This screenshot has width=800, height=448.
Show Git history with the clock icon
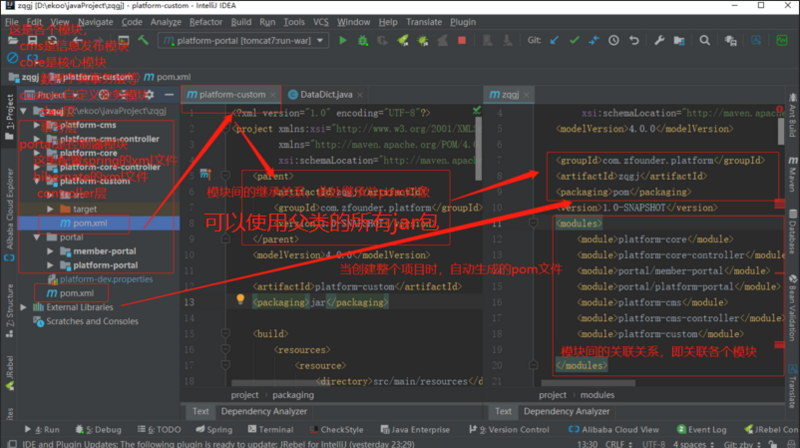click(614, 40)
